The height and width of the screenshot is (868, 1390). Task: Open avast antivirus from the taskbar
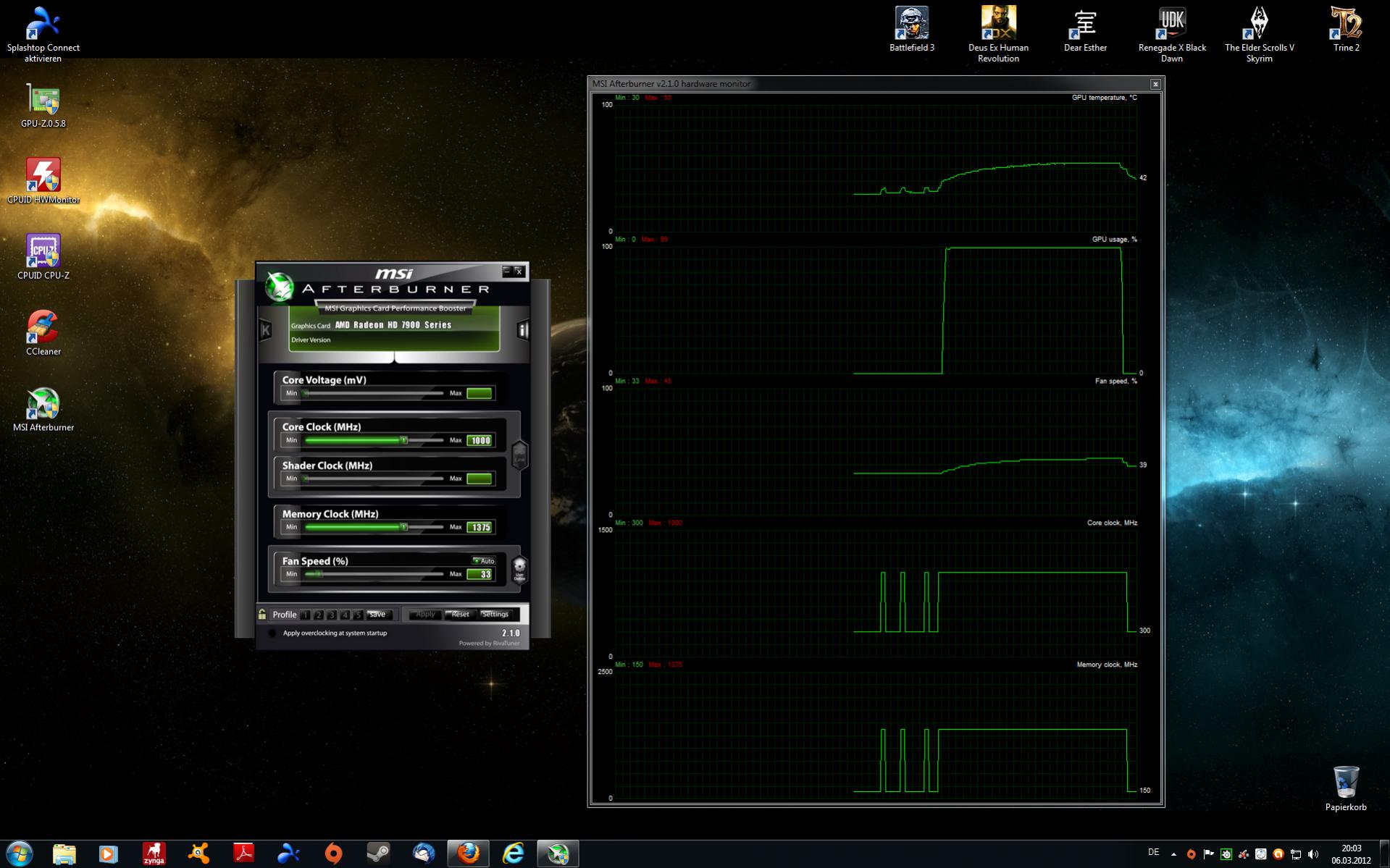click(x=198, y=854)
